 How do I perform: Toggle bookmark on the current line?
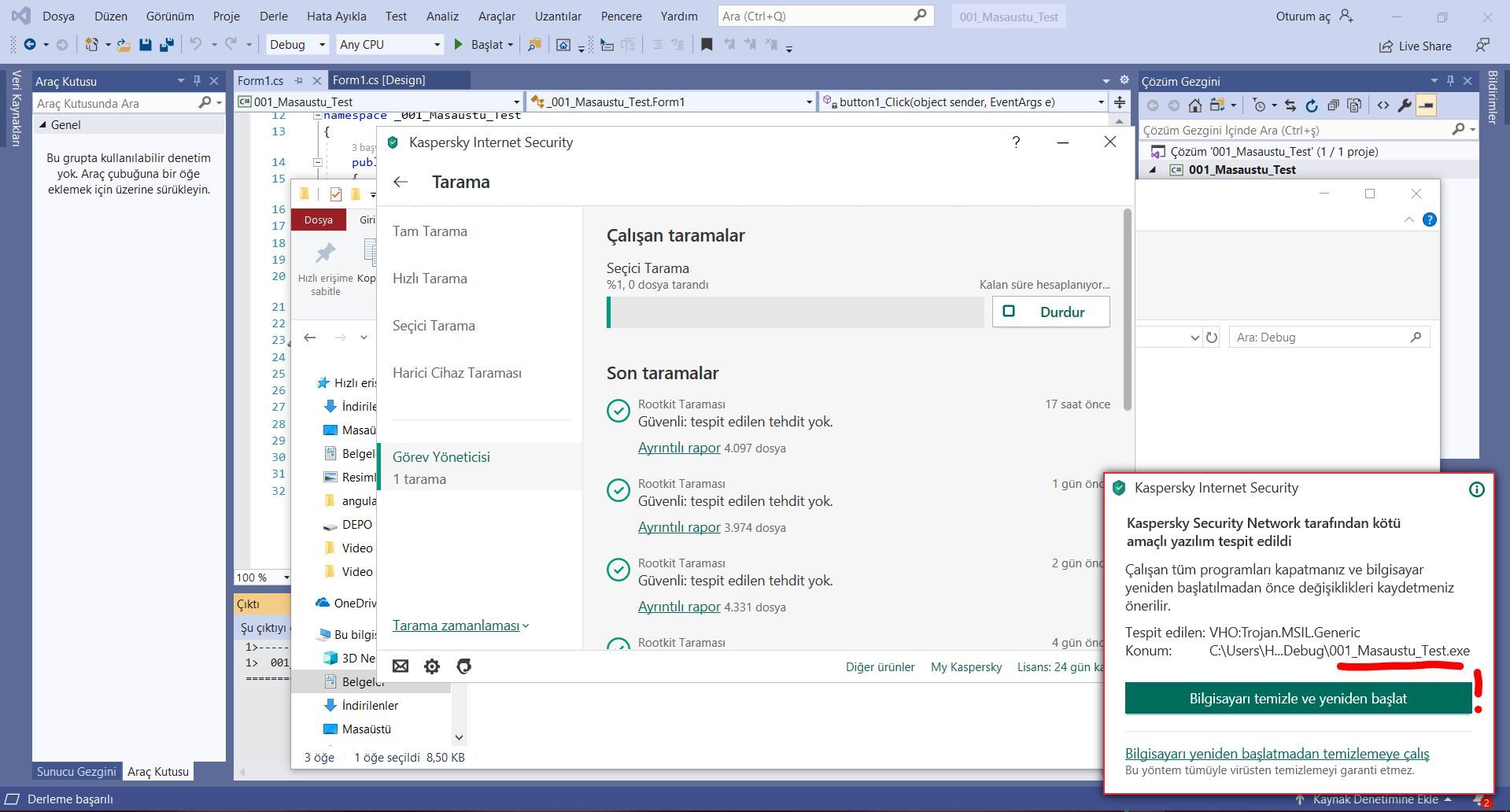(707, 45)
